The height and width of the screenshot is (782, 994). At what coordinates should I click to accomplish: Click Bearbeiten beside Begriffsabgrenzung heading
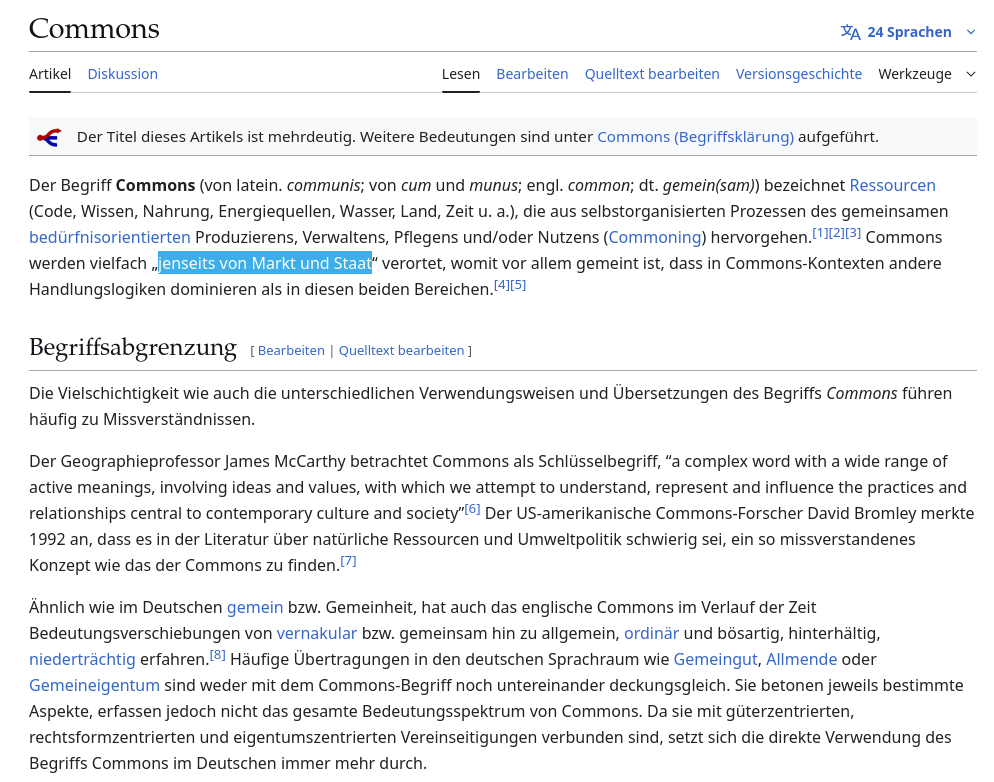pos(291,350)
